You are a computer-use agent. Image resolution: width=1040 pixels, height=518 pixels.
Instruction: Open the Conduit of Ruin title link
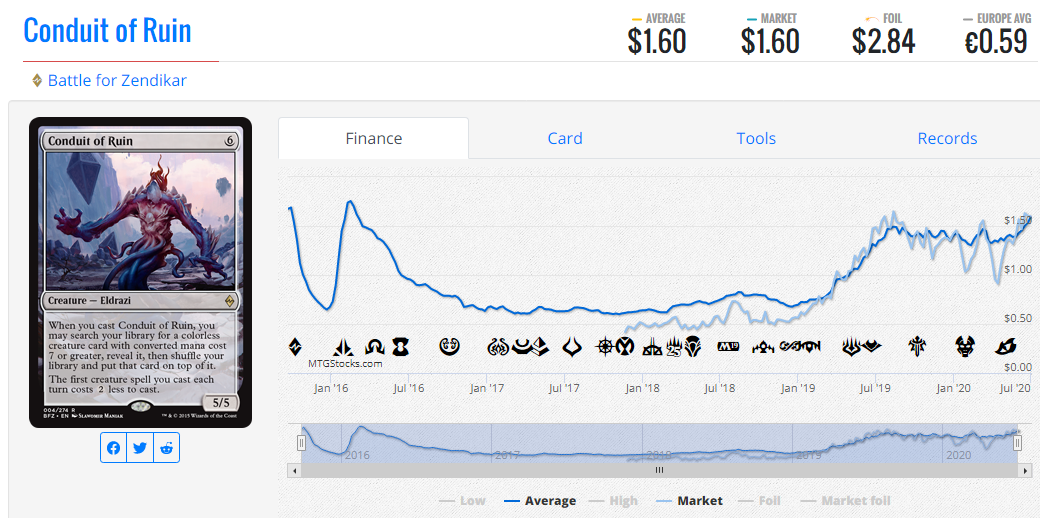pos(107,31)
